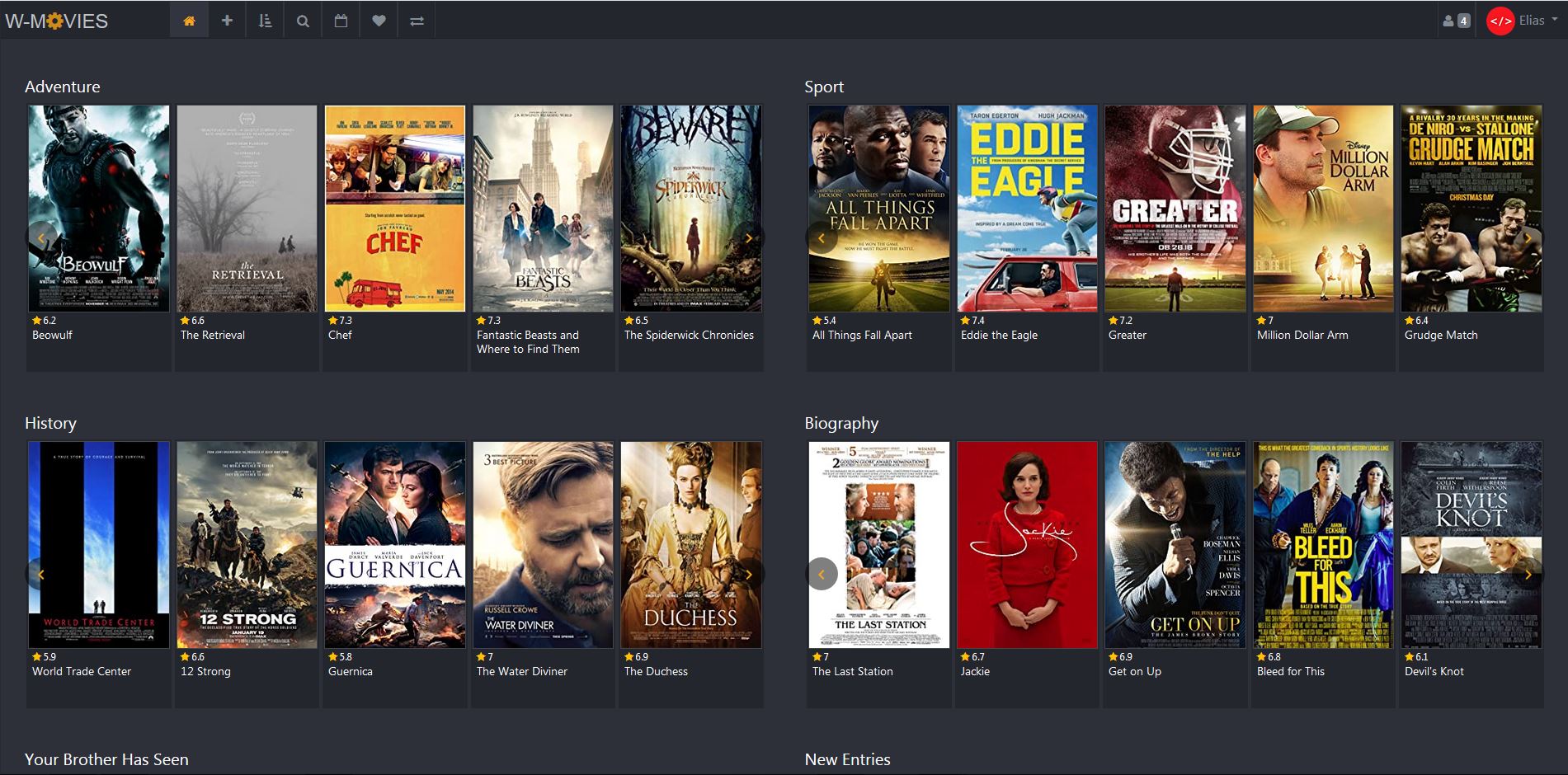
Task: Click the 12 Strong title text
Action: point(205,671)
